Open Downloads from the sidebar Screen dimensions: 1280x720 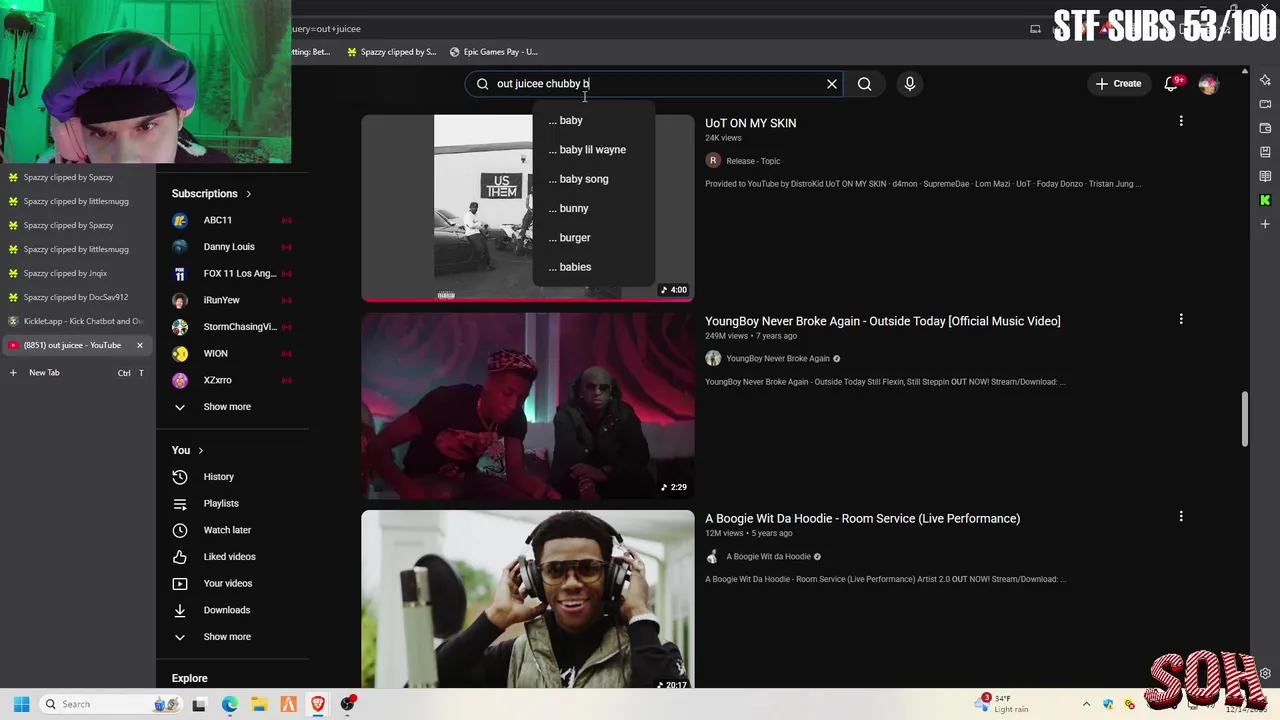click(232, 610)
